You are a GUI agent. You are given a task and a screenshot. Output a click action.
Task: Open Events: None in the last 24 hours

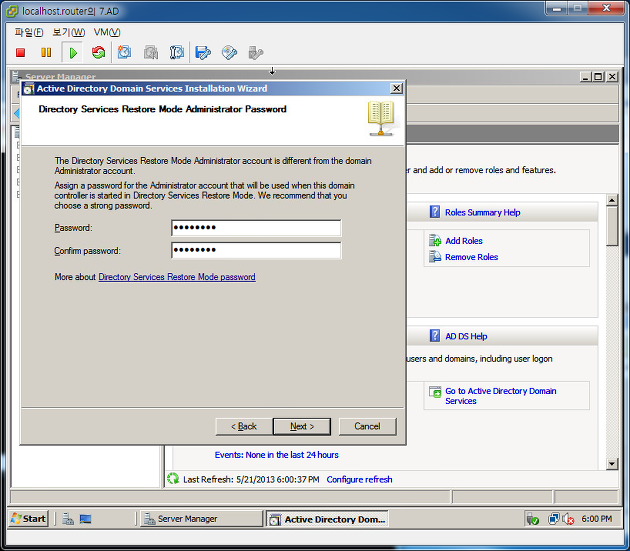point(276,455)
